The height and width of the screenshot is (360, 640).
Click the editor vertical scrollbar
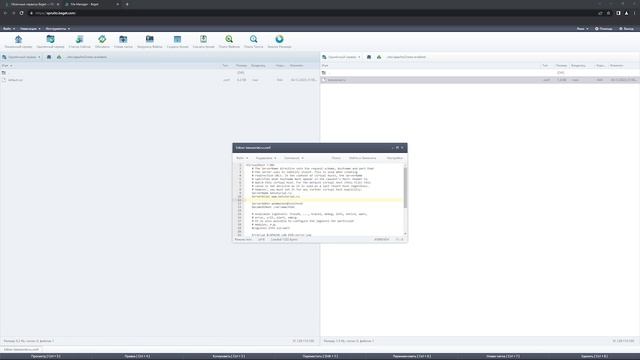pyautogui.click(x=405, y=188)
